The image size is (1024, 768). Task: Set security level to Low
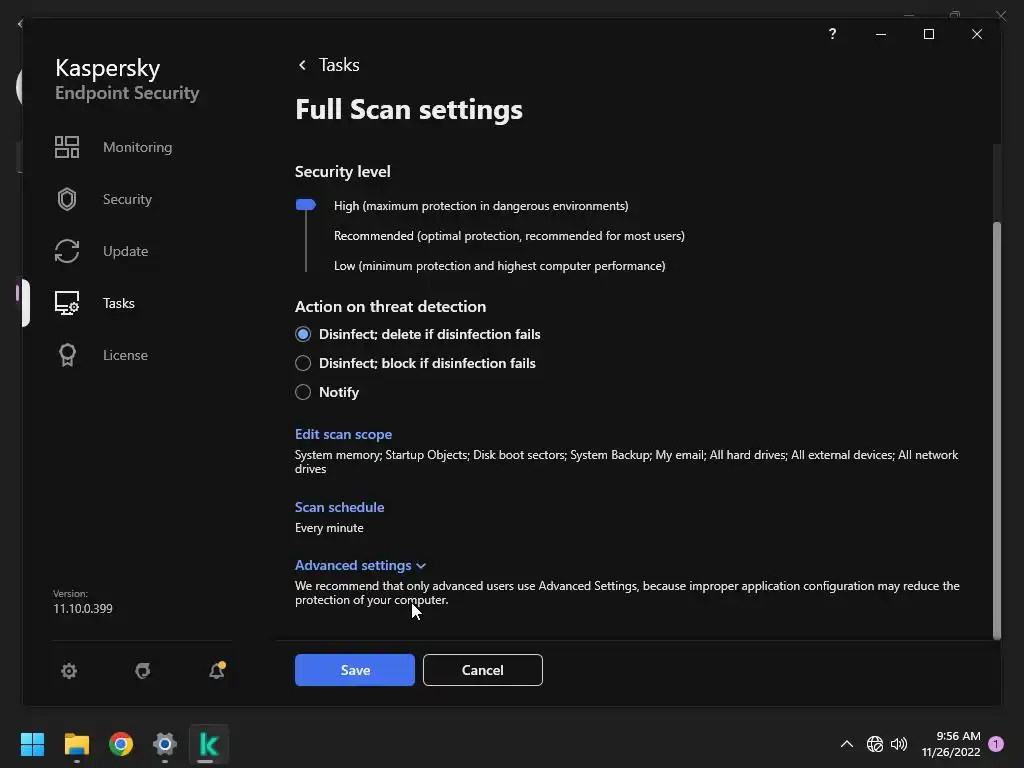point(500,266)
